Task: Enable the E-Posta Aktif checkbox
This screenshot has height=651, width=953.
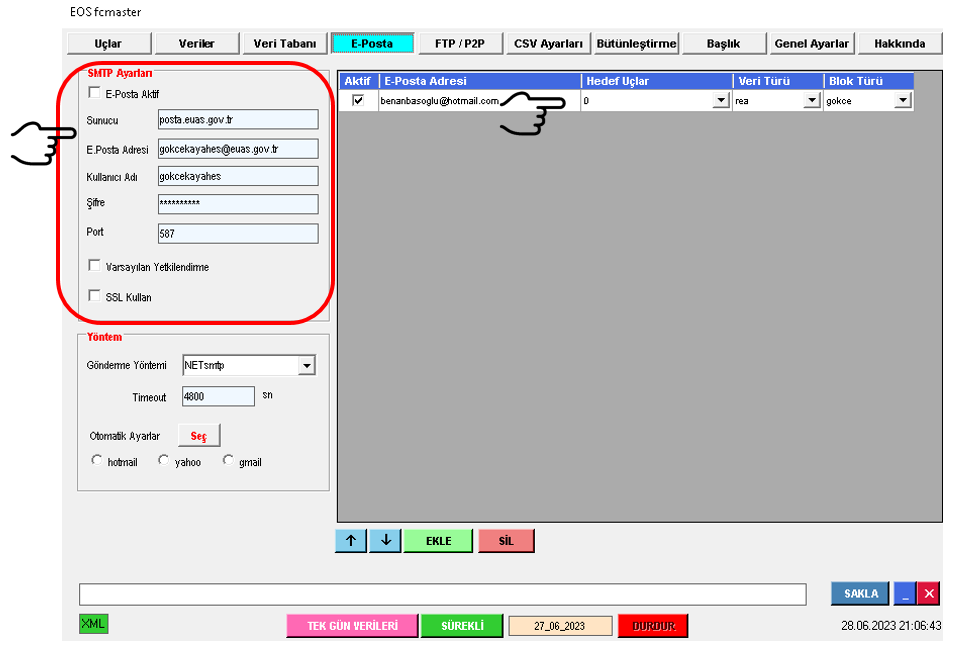Action: coord(94,92)
